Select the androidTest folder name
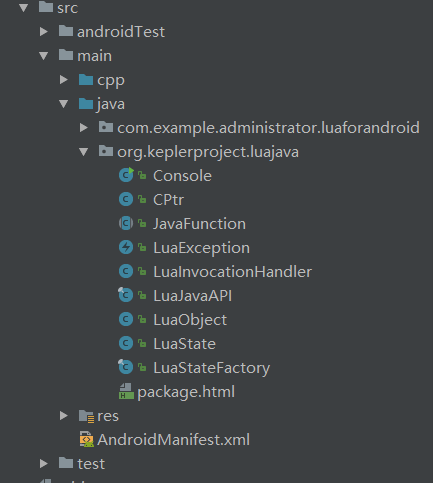Image resolution: width=433 pixels, height=483 pixels. [121, 32]
